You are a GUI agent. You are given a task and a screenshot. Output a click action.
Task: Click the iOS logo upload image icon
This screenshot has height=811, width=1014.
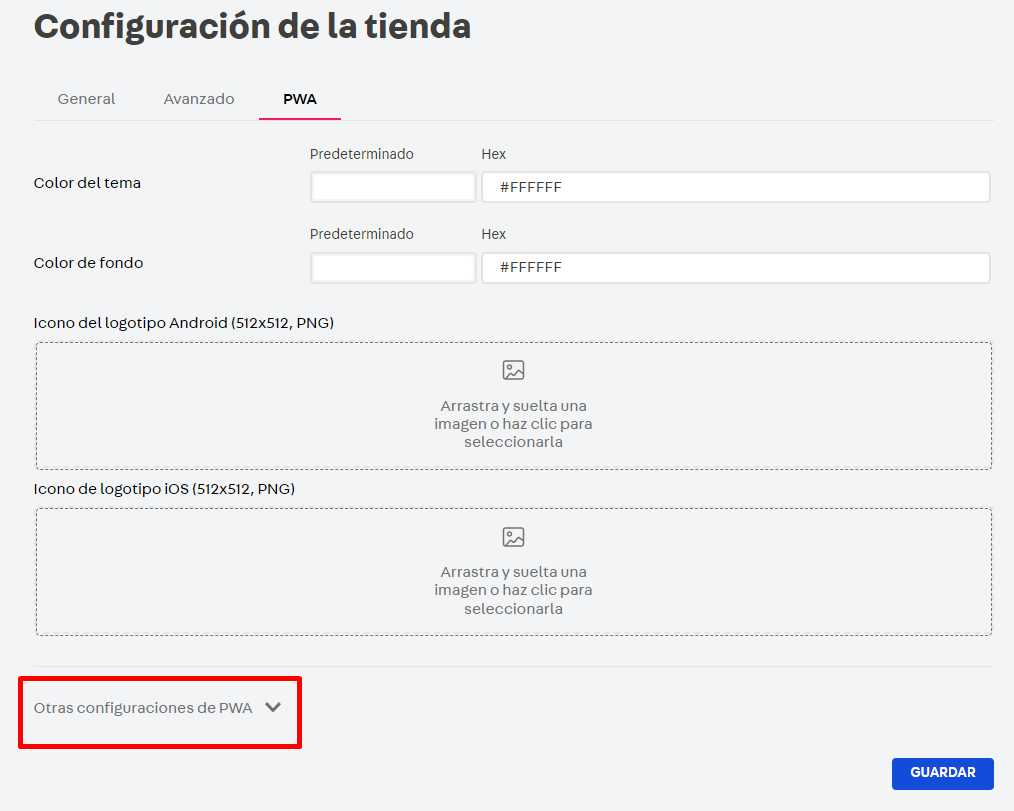click(513, 536)
